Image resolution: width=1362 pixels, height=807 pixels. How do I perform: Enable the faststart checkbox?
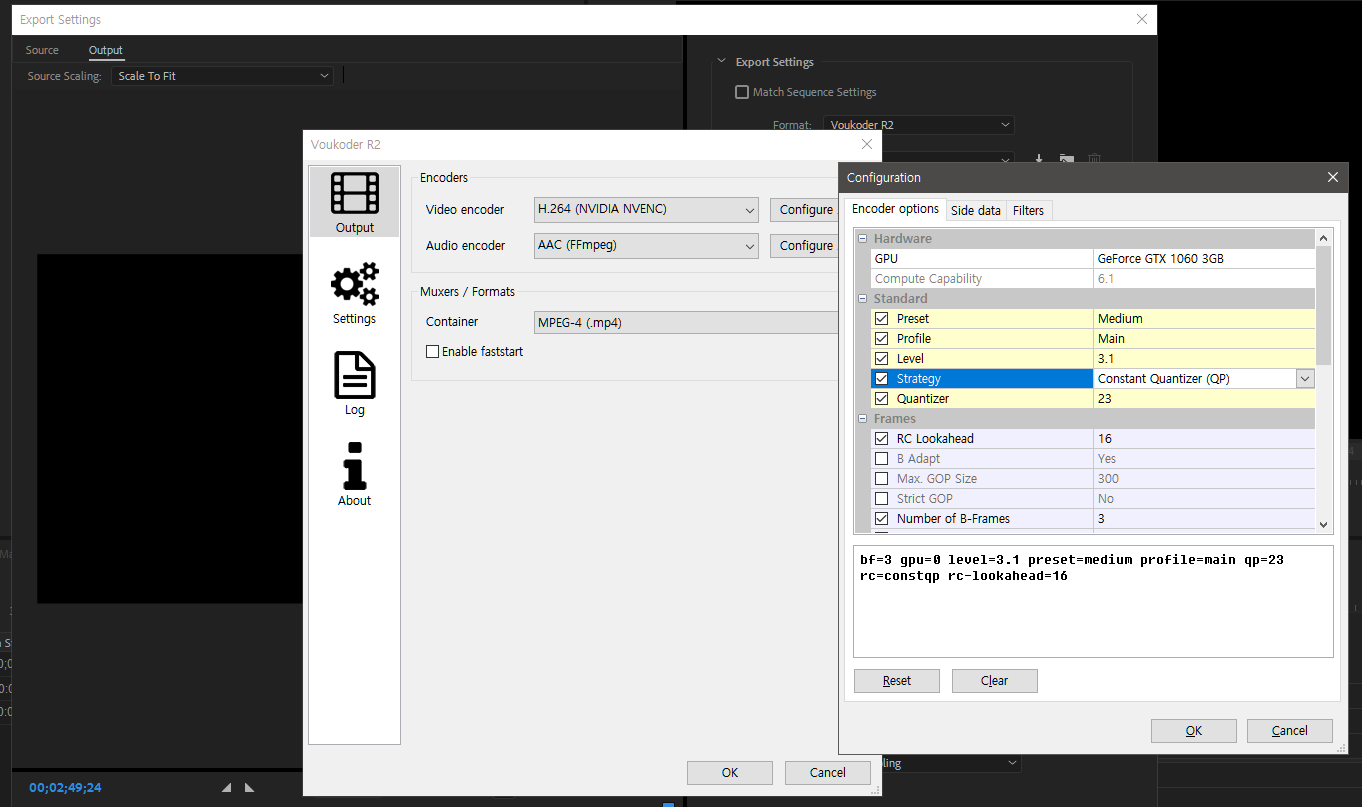click(433, 352)
